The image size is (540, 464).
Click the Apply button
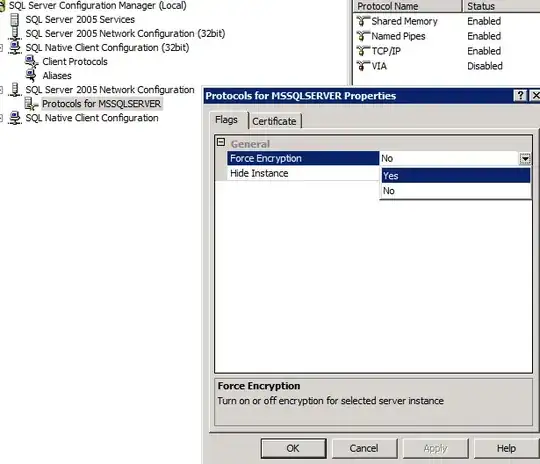point(436,448)
